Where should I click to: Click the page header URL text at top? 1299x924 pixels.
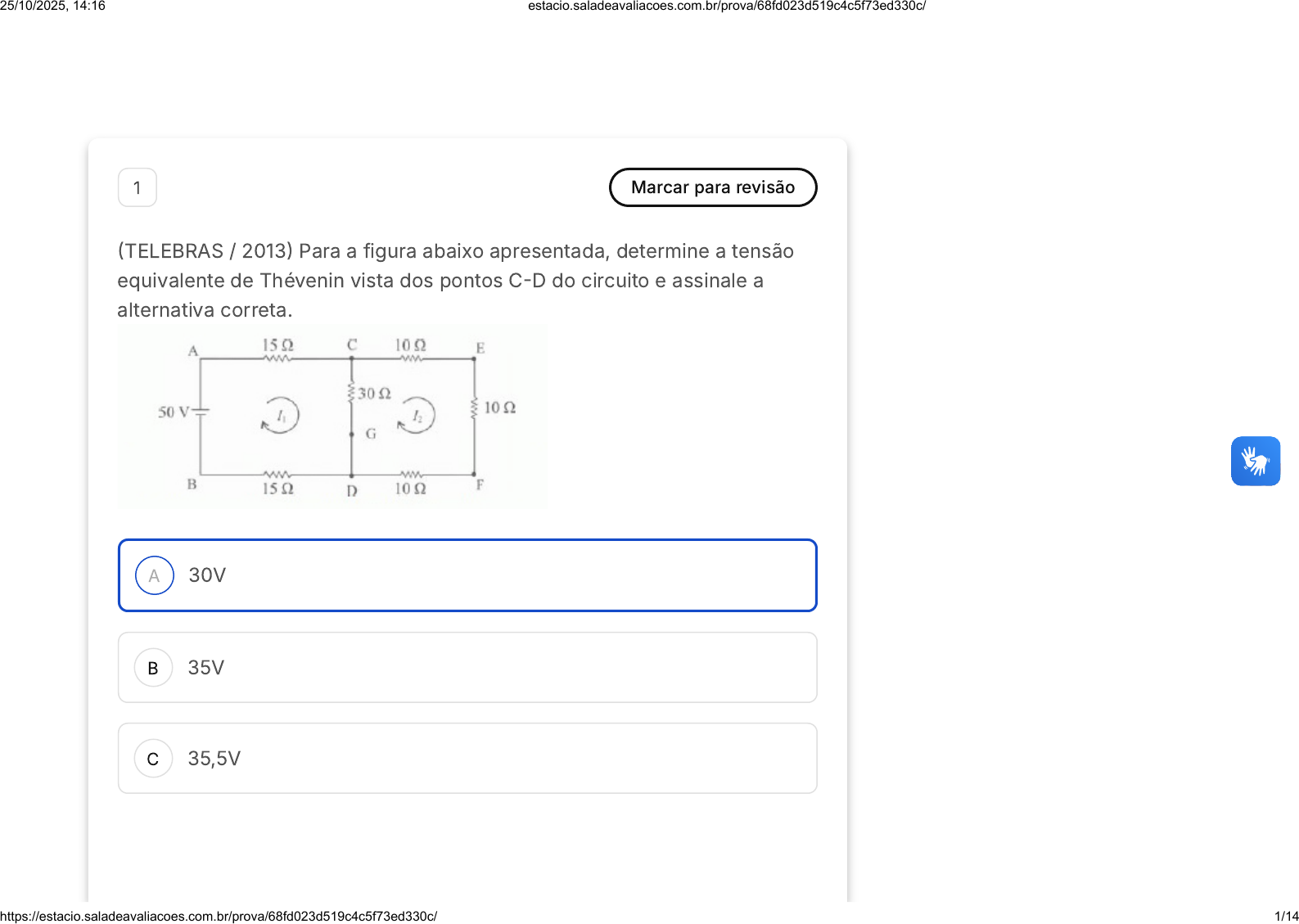click(726, 6)
